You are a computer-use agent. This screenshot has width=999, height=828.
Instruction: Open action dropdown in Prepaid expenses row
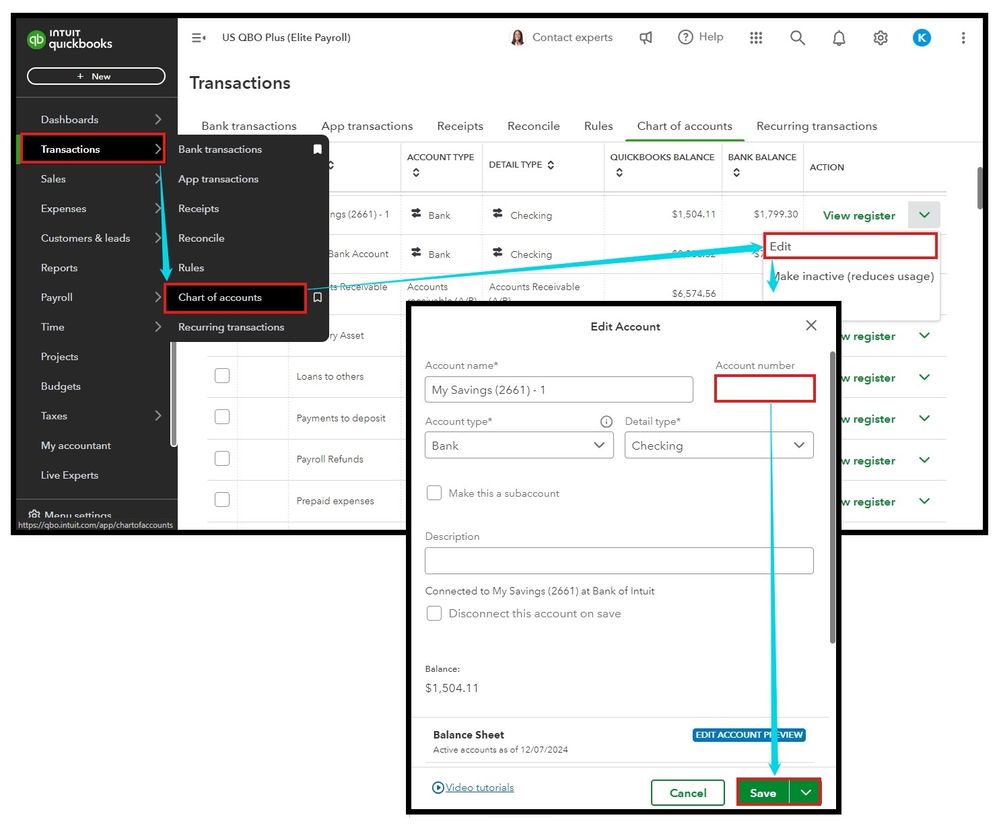coord(924,501)
